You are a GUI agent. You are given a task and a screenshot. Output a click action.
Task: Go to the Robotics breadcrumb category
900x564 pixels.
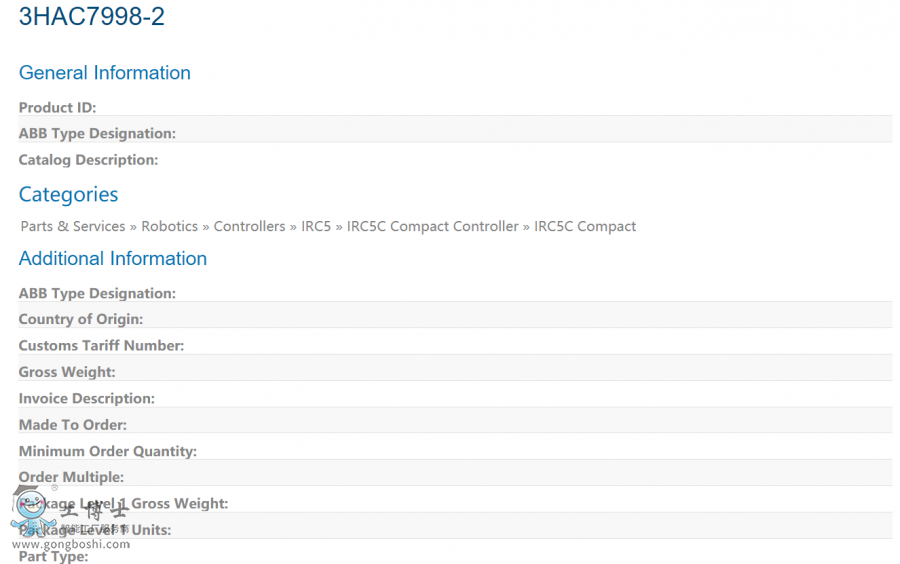[169, 226]
